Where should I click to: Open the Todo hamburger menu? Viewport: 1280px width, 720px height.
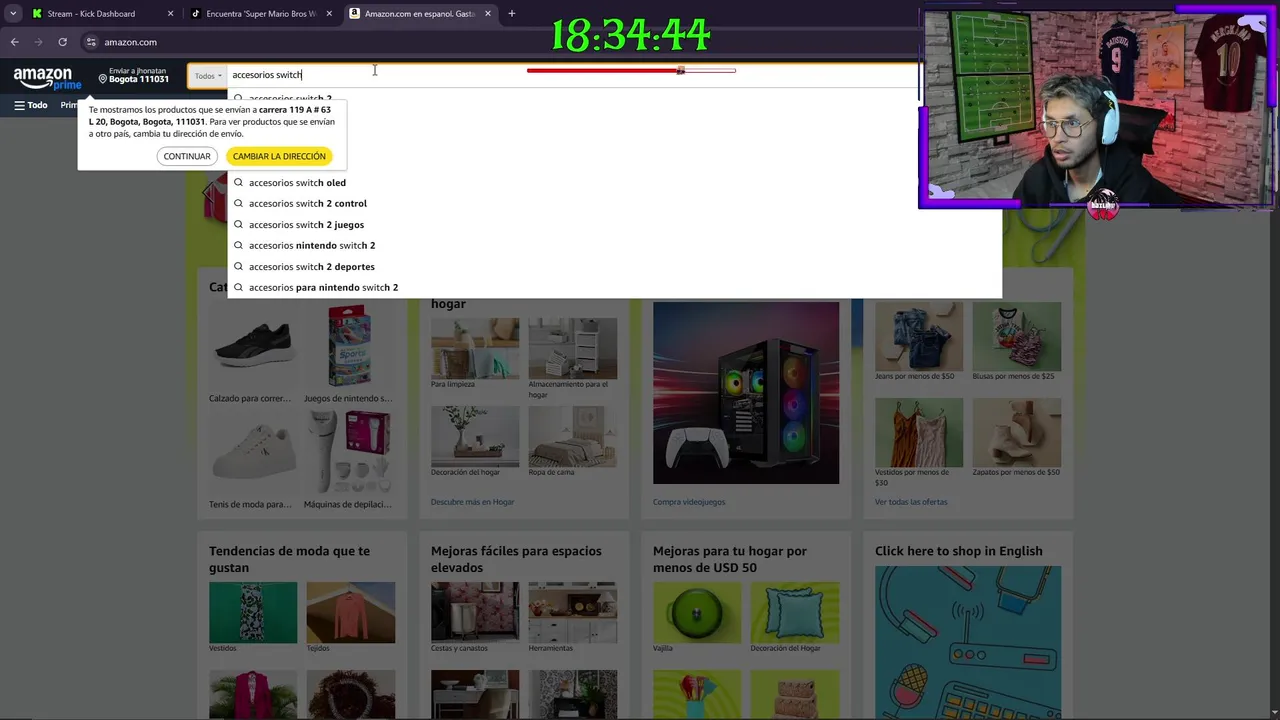(30, 105)
